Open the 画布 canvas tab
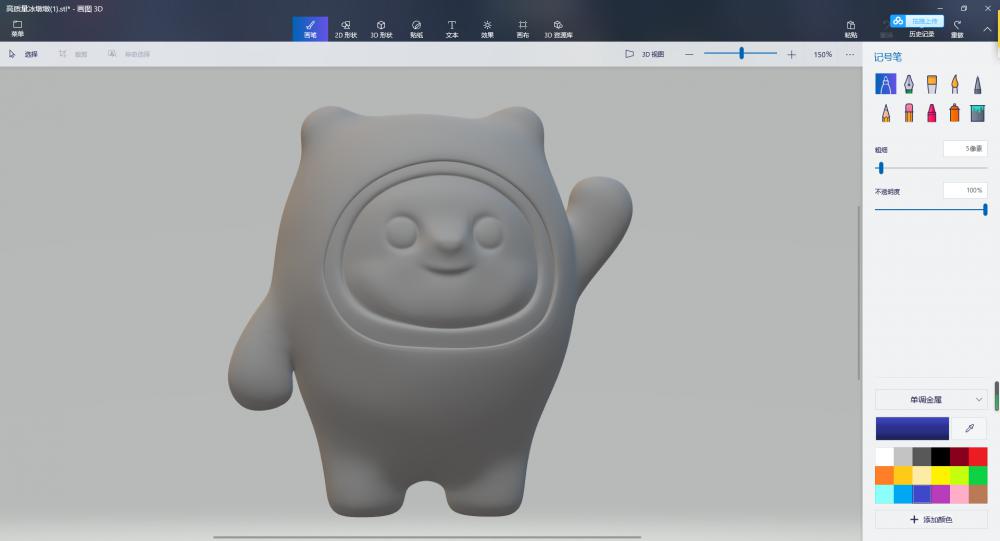Image resolution: width=1000 pixels, height=541 pixels. 522,29
